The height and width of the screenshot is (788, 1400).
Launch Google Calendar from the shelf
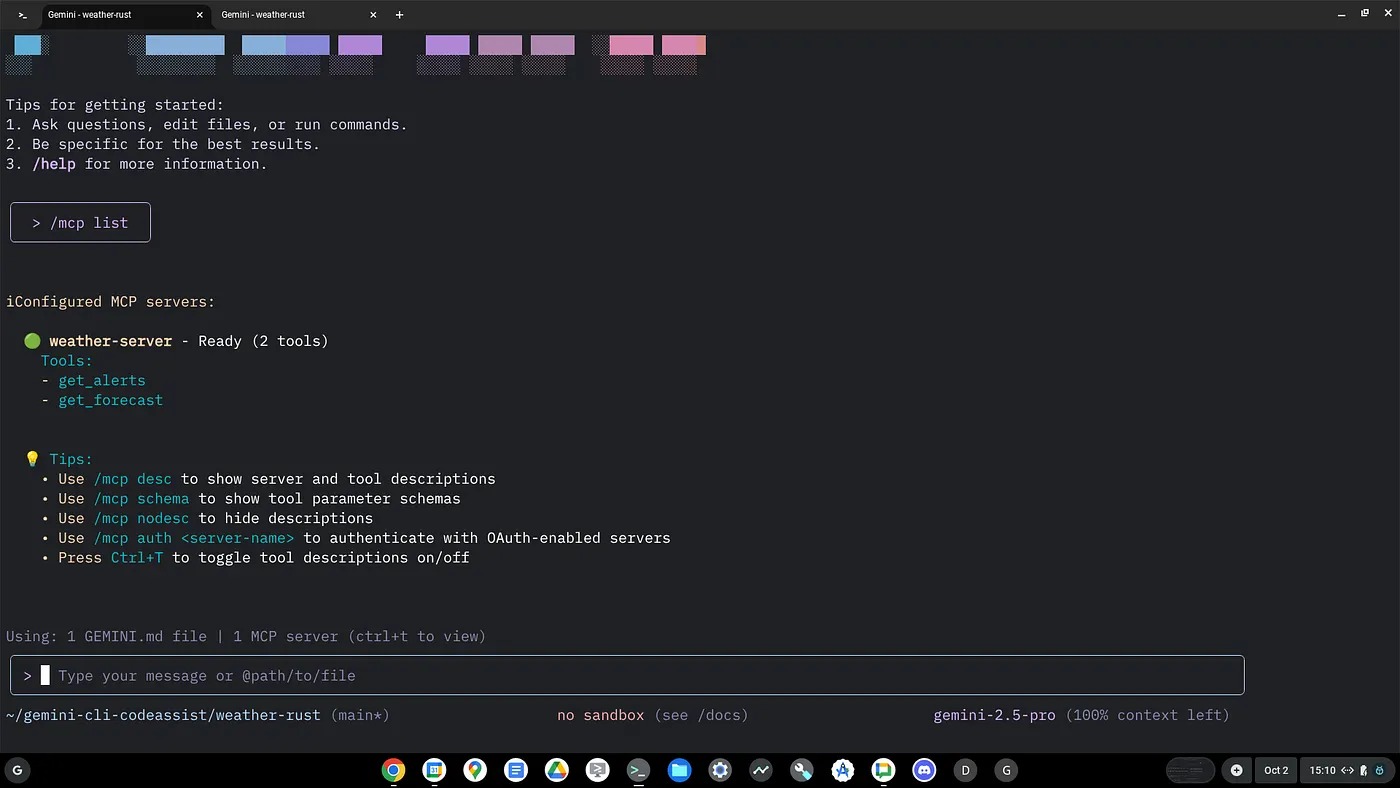[434, 770]
